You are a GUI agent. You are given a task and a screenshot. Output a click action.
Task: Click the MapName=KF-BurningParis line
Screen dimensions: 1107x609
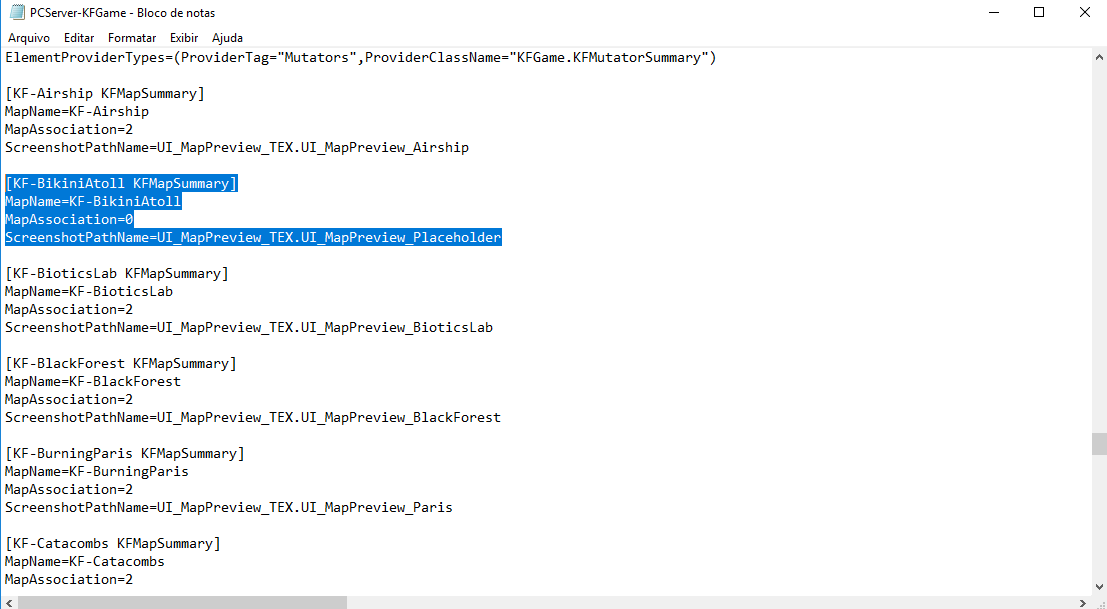tap(97, 471)
